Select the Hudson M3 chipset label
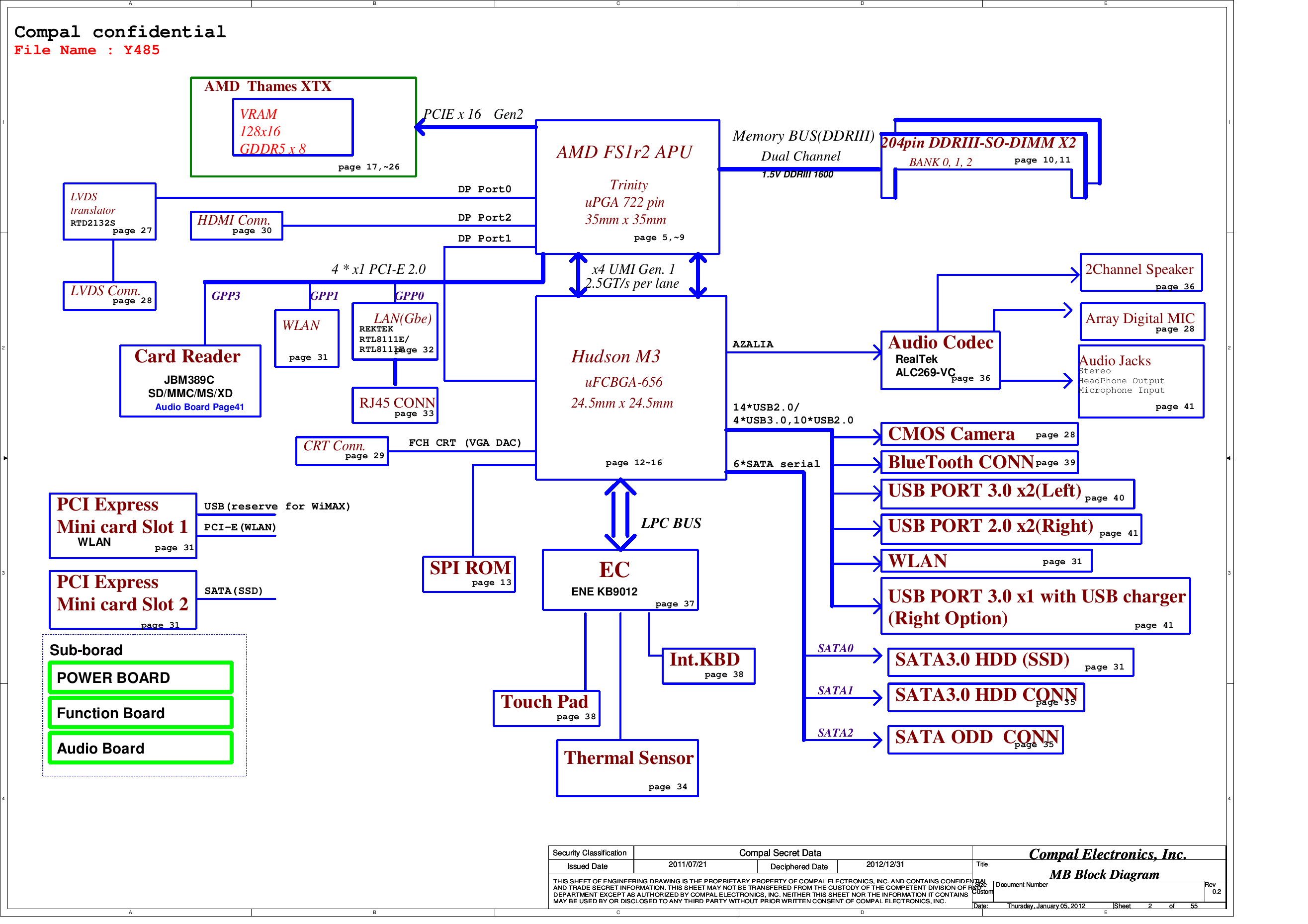This screenshot has height=924, width=1308. click(x=616, y=356)
